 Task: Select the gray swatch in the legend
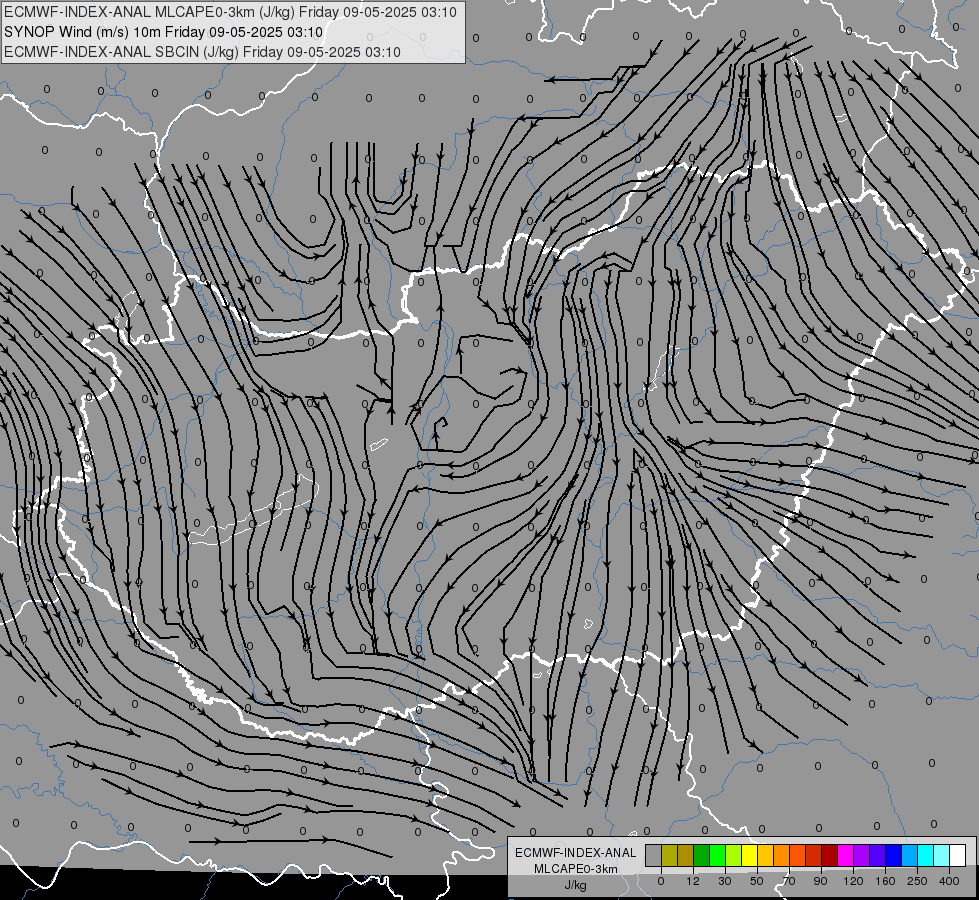tap(654, 856)
